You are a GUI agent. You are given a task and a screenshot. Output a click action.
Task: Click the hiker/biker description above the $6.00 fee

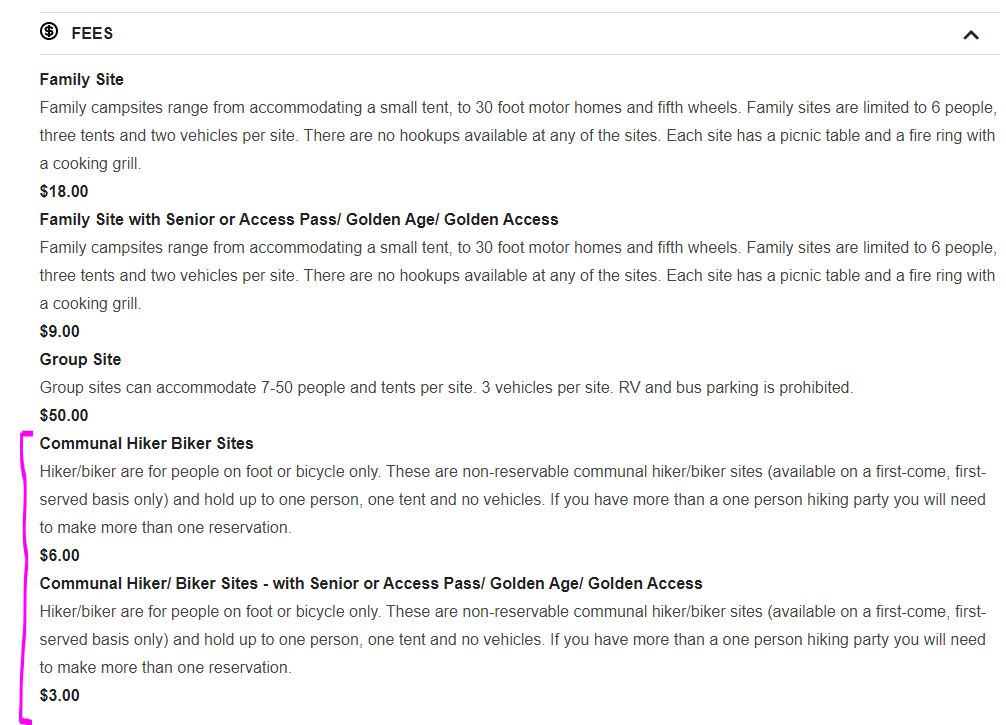pos(513,499)
